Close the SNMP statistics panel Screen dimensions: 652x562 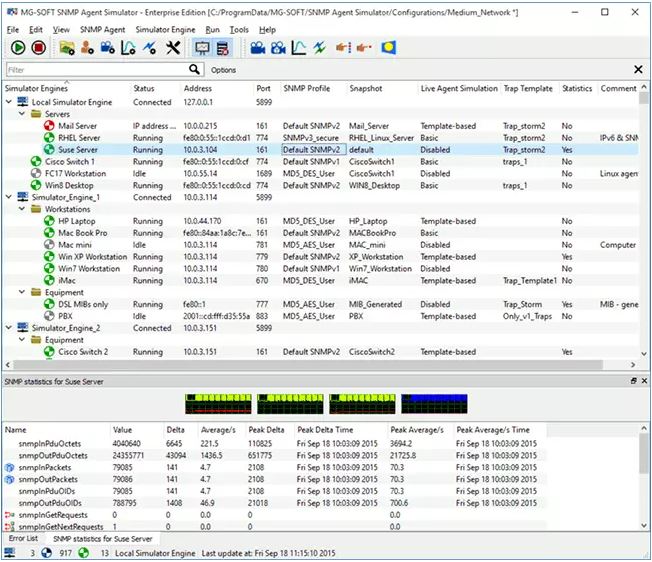[644, 381]
